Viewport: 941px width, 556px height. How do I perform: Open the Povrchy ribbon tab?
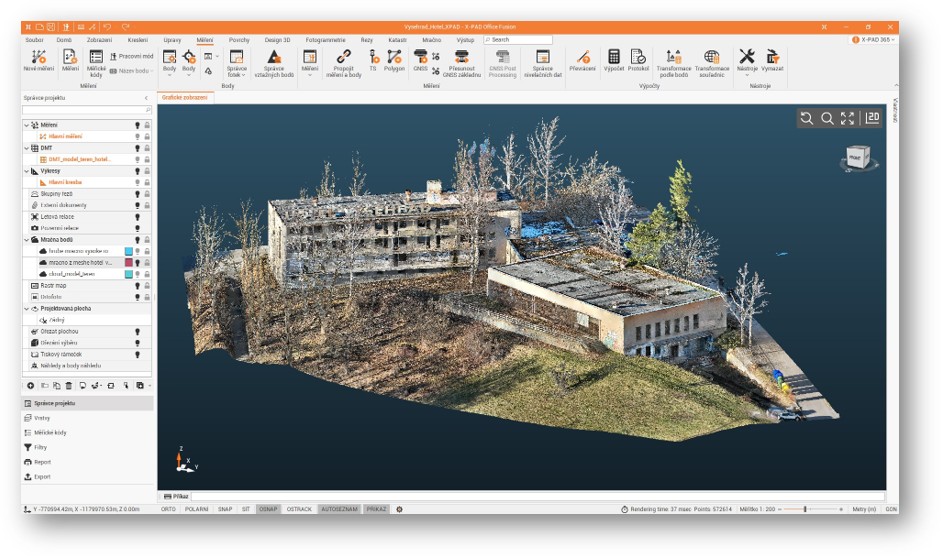239,40
